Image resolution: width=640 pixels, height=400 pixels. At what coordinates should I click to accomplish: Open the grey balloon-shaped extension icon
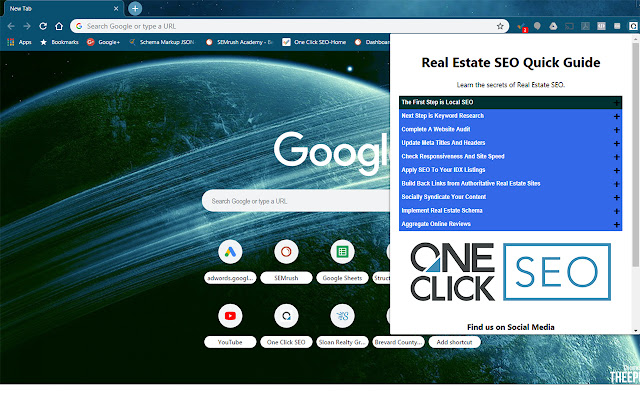537,26
